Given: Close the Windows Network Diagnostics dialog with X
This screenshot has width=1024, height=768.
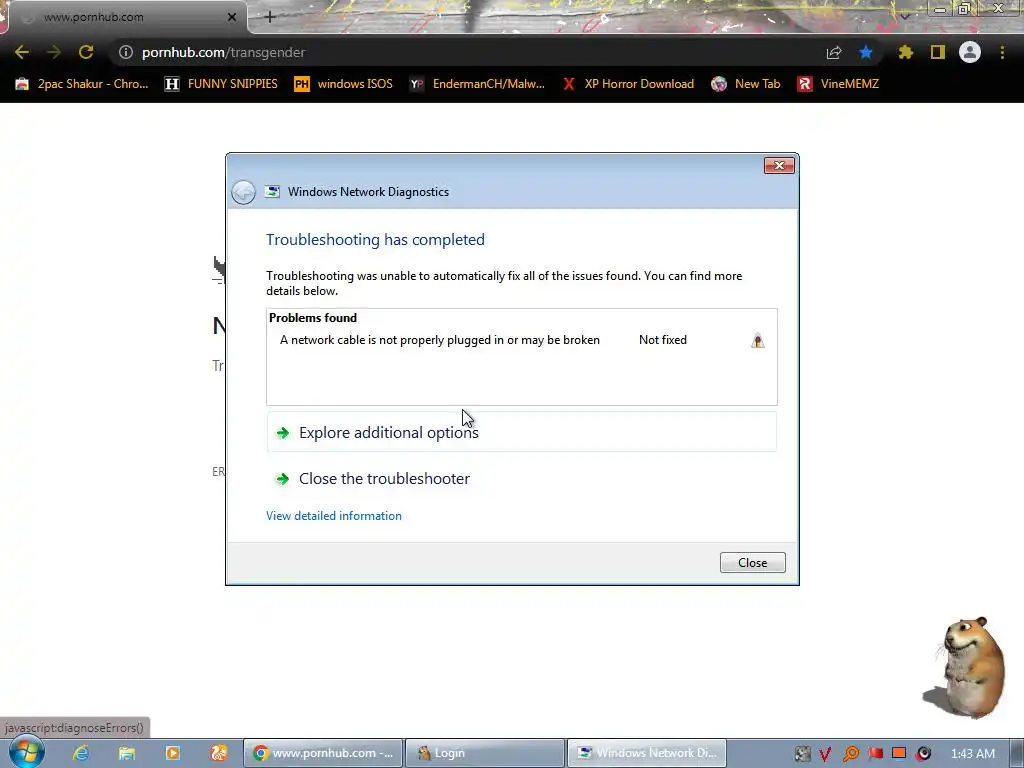Looking at the screenshot, I should click(x=779, y=165).
